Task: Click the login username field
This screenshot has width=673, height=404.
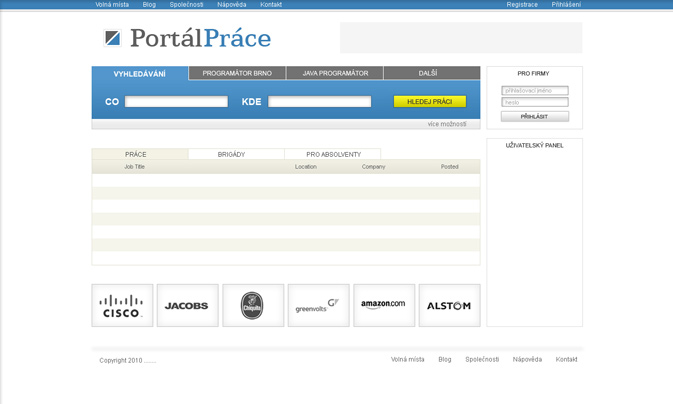Action: [534, 90]
